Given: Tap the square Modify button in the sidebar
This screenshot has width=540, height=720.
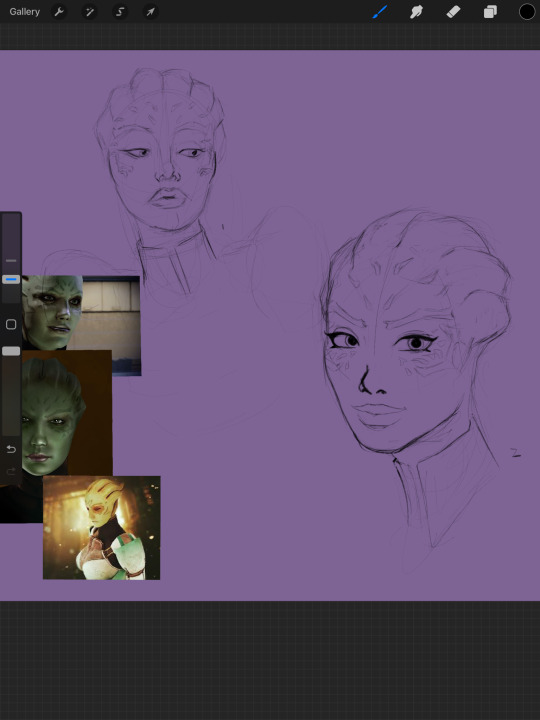Looking at the screenshot, I should point(11,325).
